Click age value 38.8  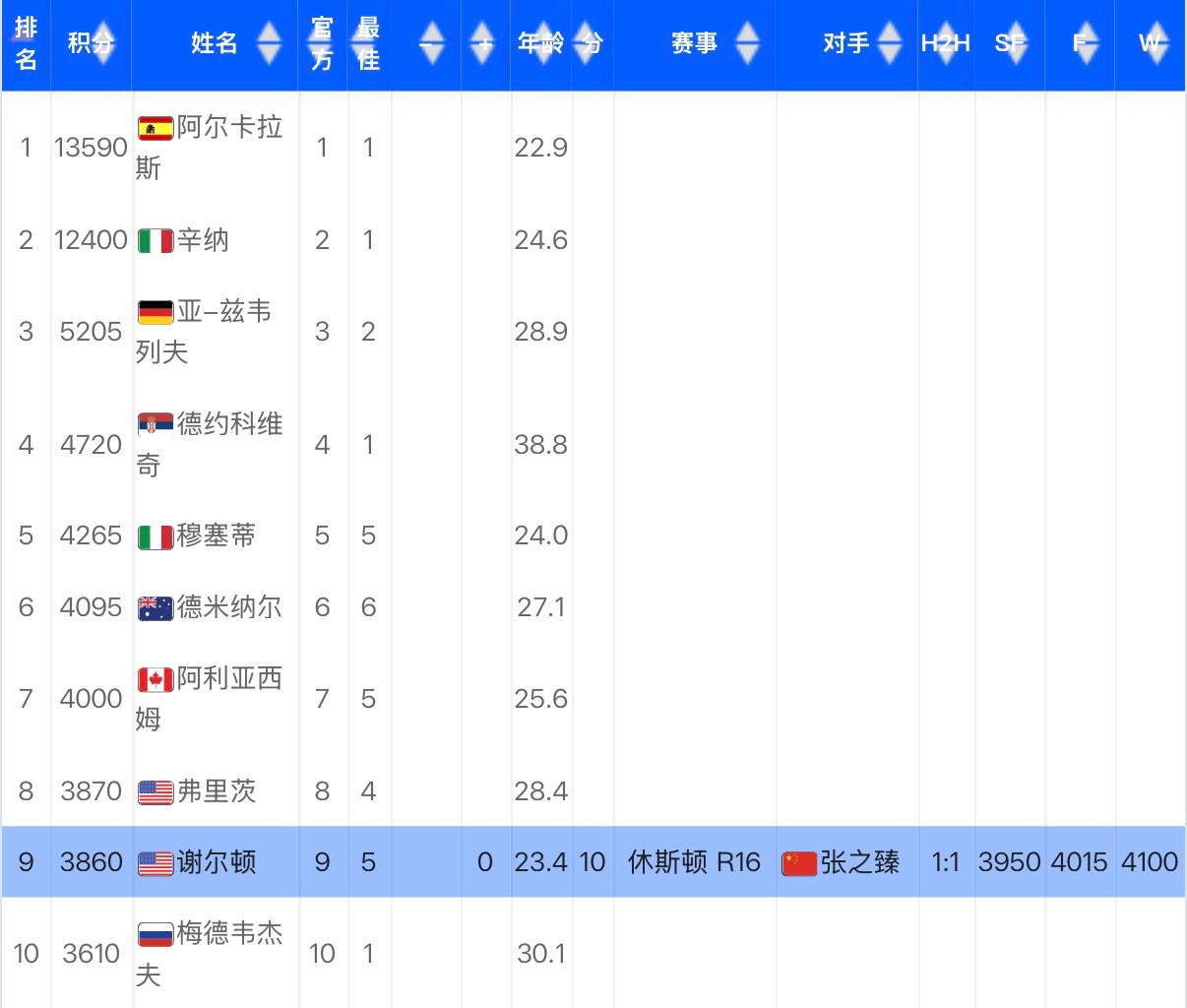(x=541, y=445)
